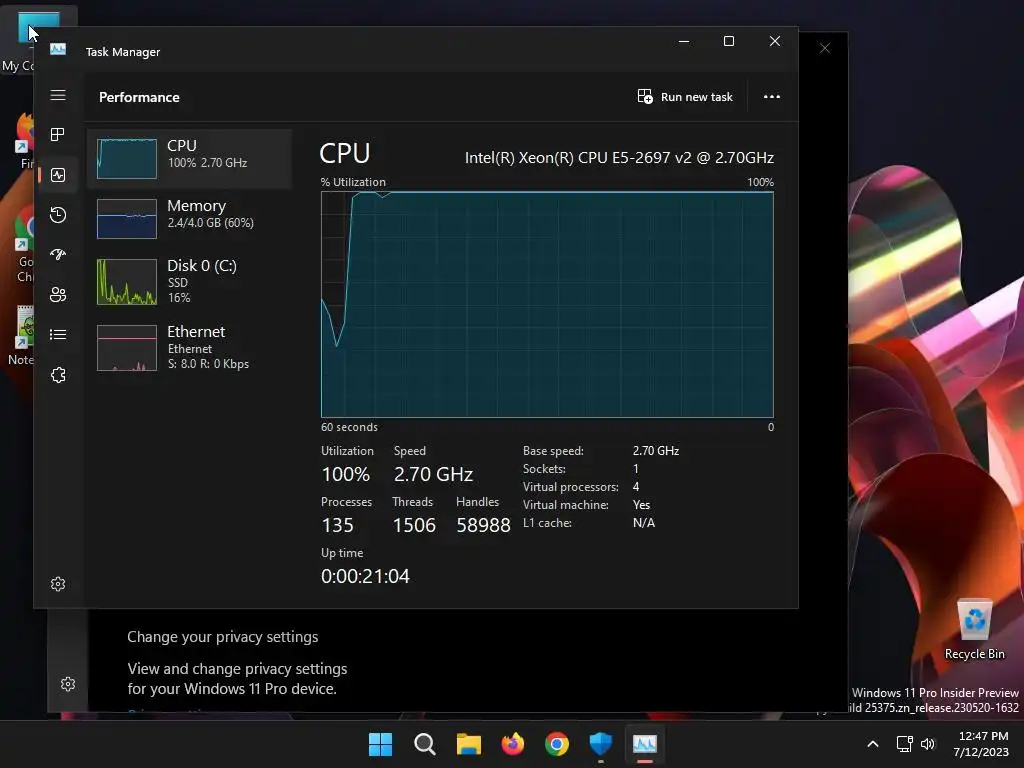Open taskbar Search icon
Screen dimensions: 1024x768
pyautogui.click(x=424, y=744)
